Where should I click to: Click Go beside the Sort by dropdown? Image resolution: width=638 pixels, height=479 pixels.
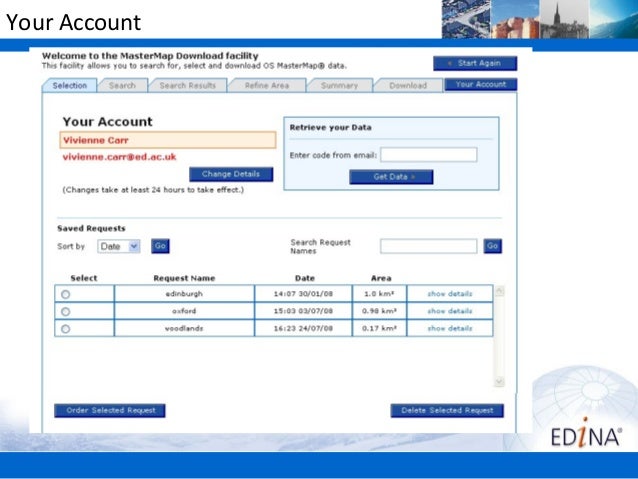coord(160,246)
